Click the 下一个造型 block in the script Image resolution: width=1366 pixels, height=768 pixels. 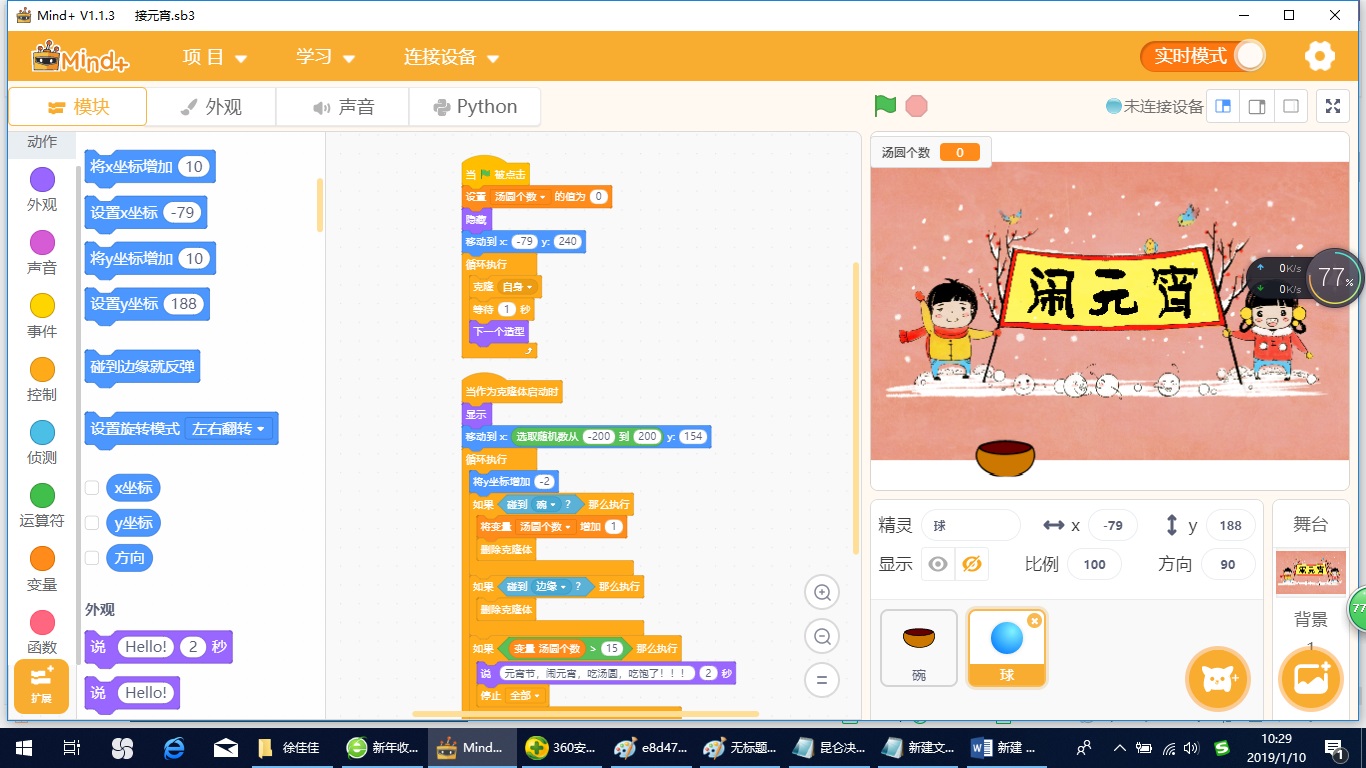[x=498, y=332]
